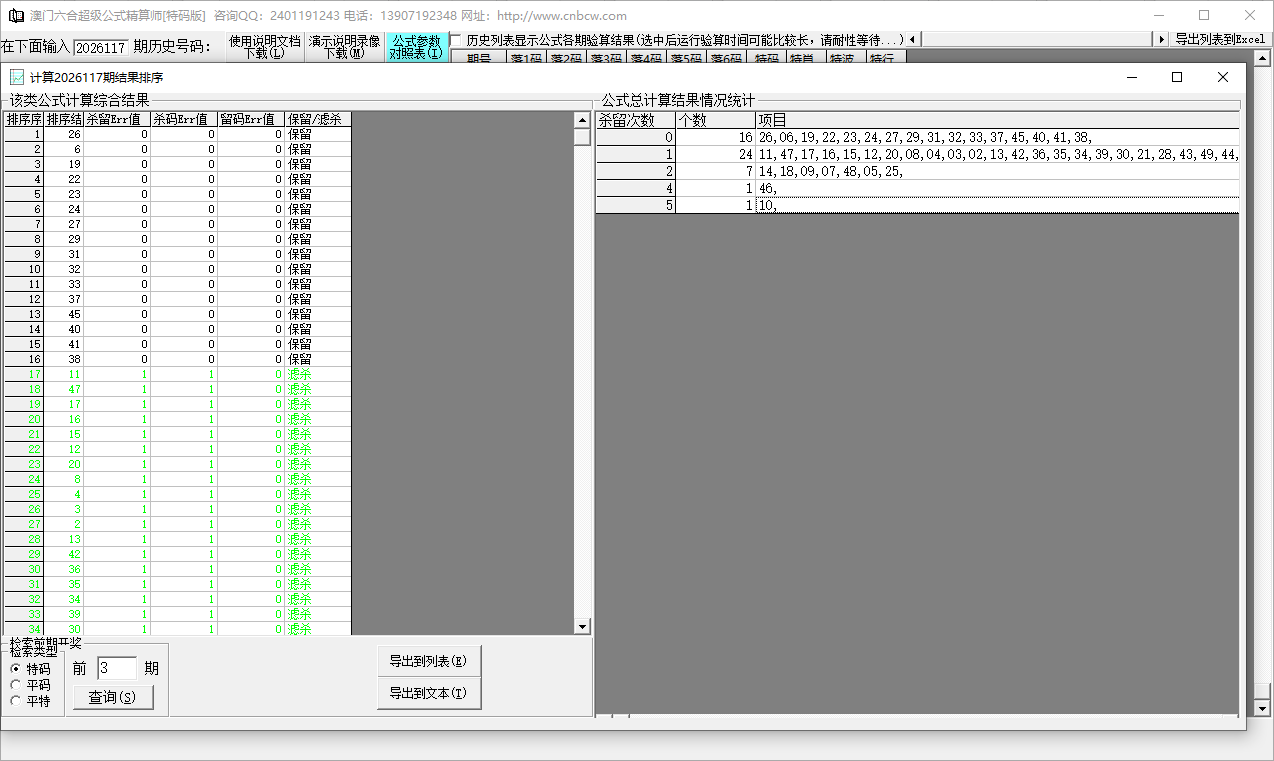Click the chart icon of the results window
Screen dimensions: 1274x761
pyautogui.click(x=17, y=77)
